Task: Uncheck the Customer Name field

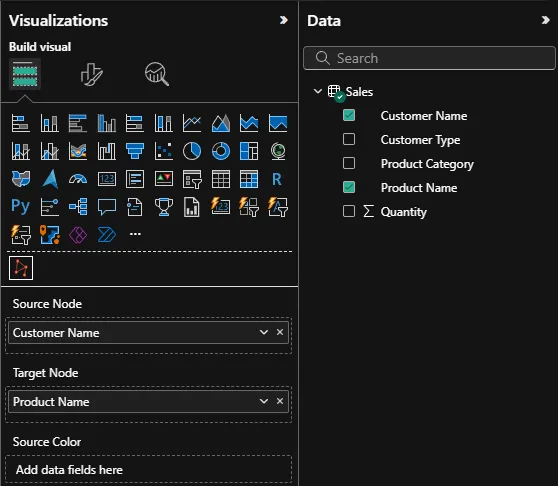Action: [349, 115]
